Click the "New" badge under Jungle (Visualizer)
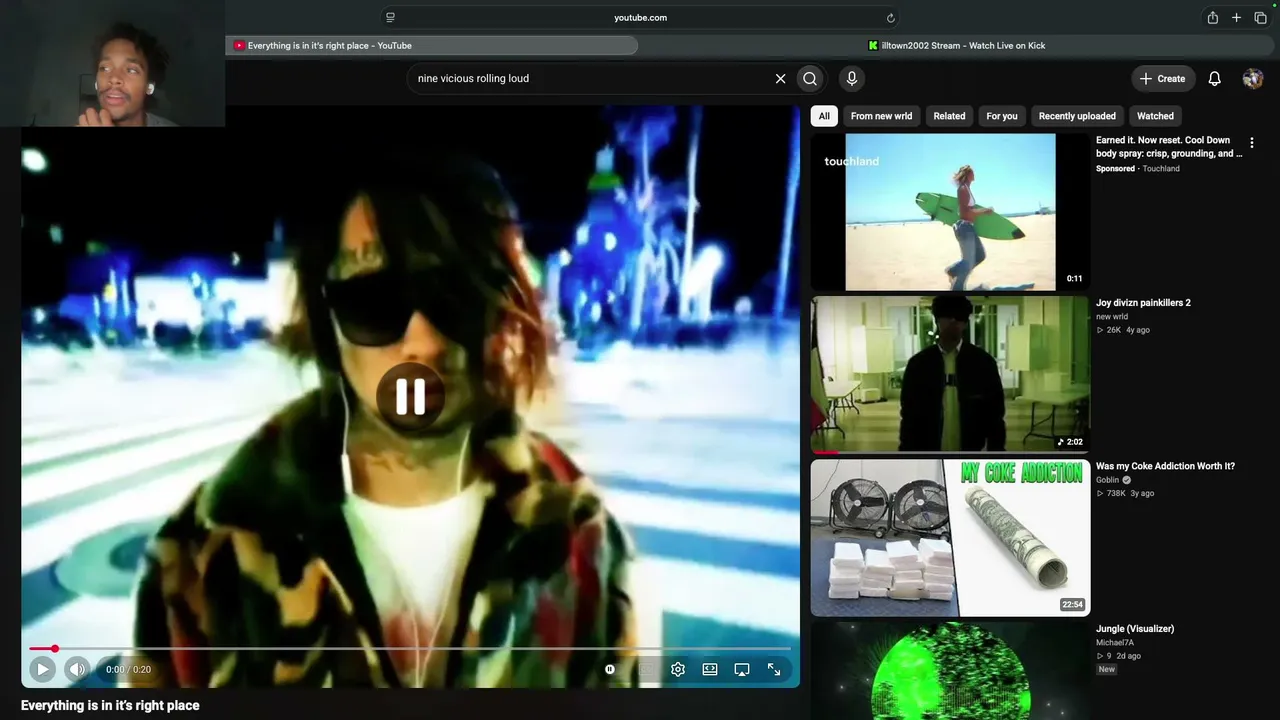The height and width of the screenshot is (720, 1280). click(x=1107, y=669)
